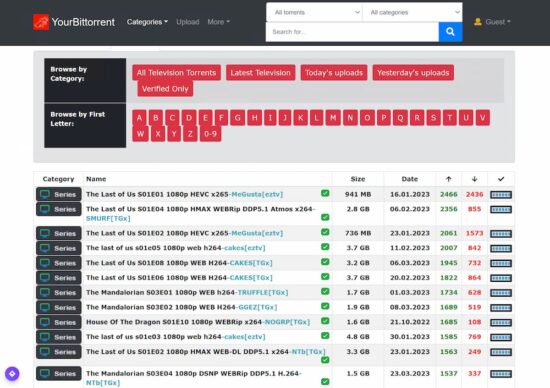Image resolution: width=550 pixels, height=388 pixels.
Task: Click the YourBittorrent logo icon
Action: tap(41, 22)
